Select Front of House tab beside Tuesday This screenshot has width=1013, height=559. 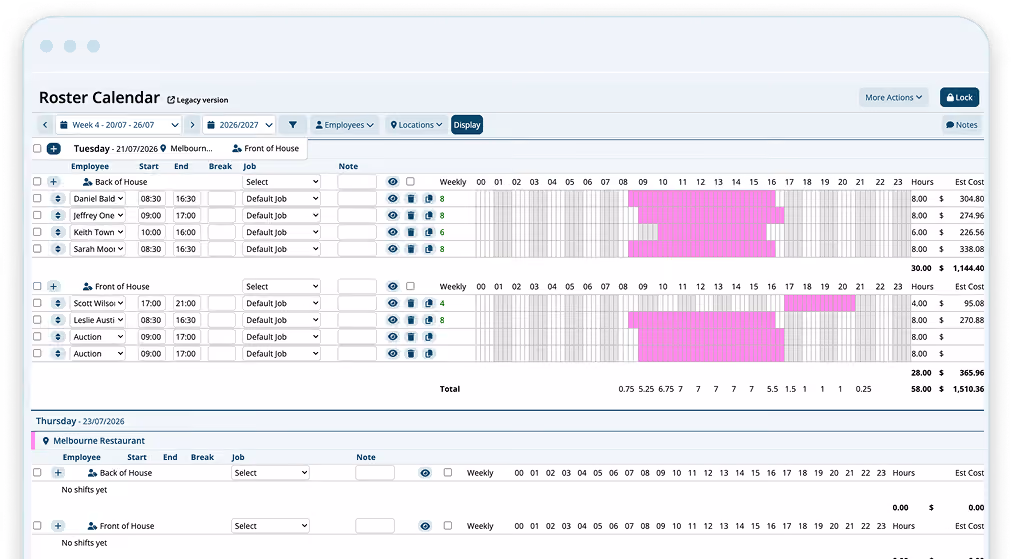pos(266,149)
